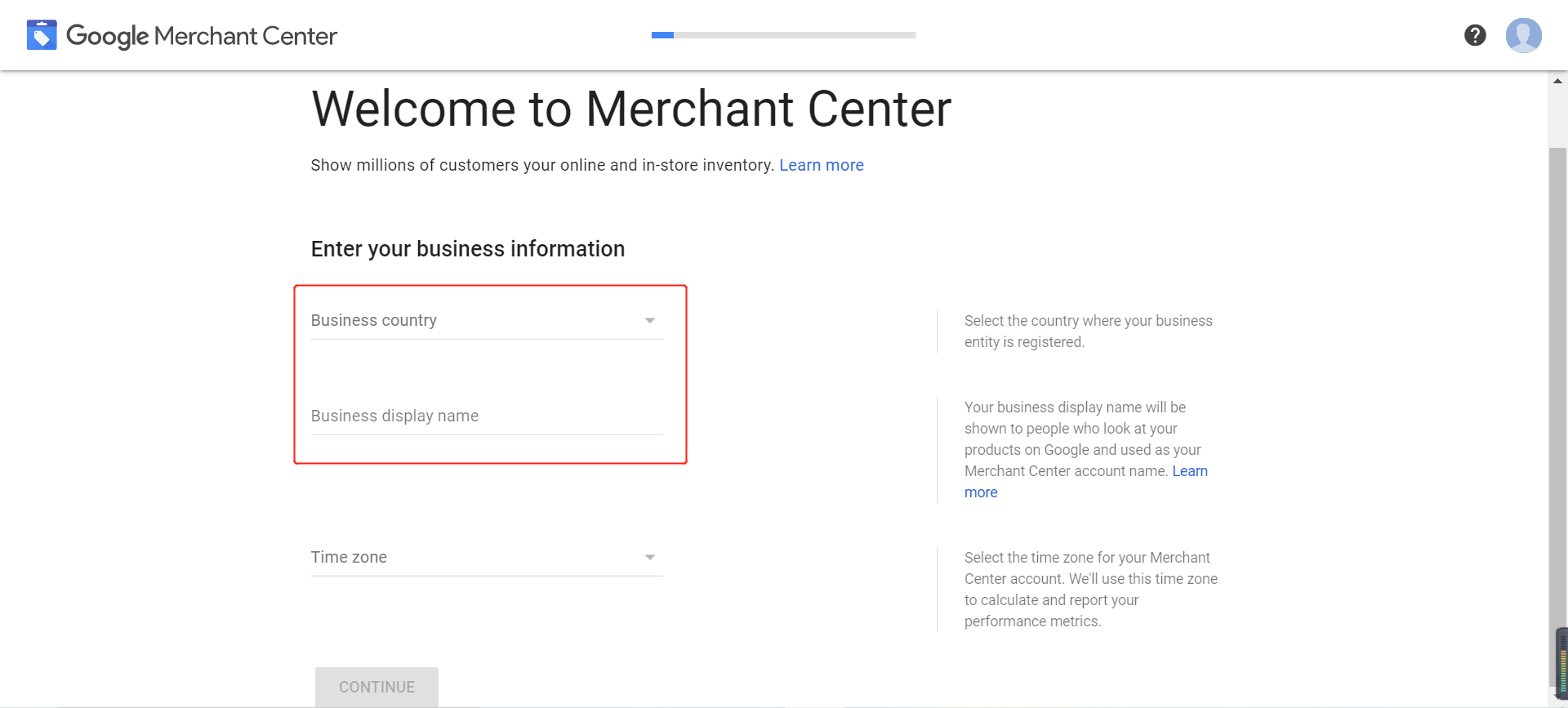The height and width of the screenshot is (708, 1568).
Task: Open the help question mark icon
Action: (1475, 35)
